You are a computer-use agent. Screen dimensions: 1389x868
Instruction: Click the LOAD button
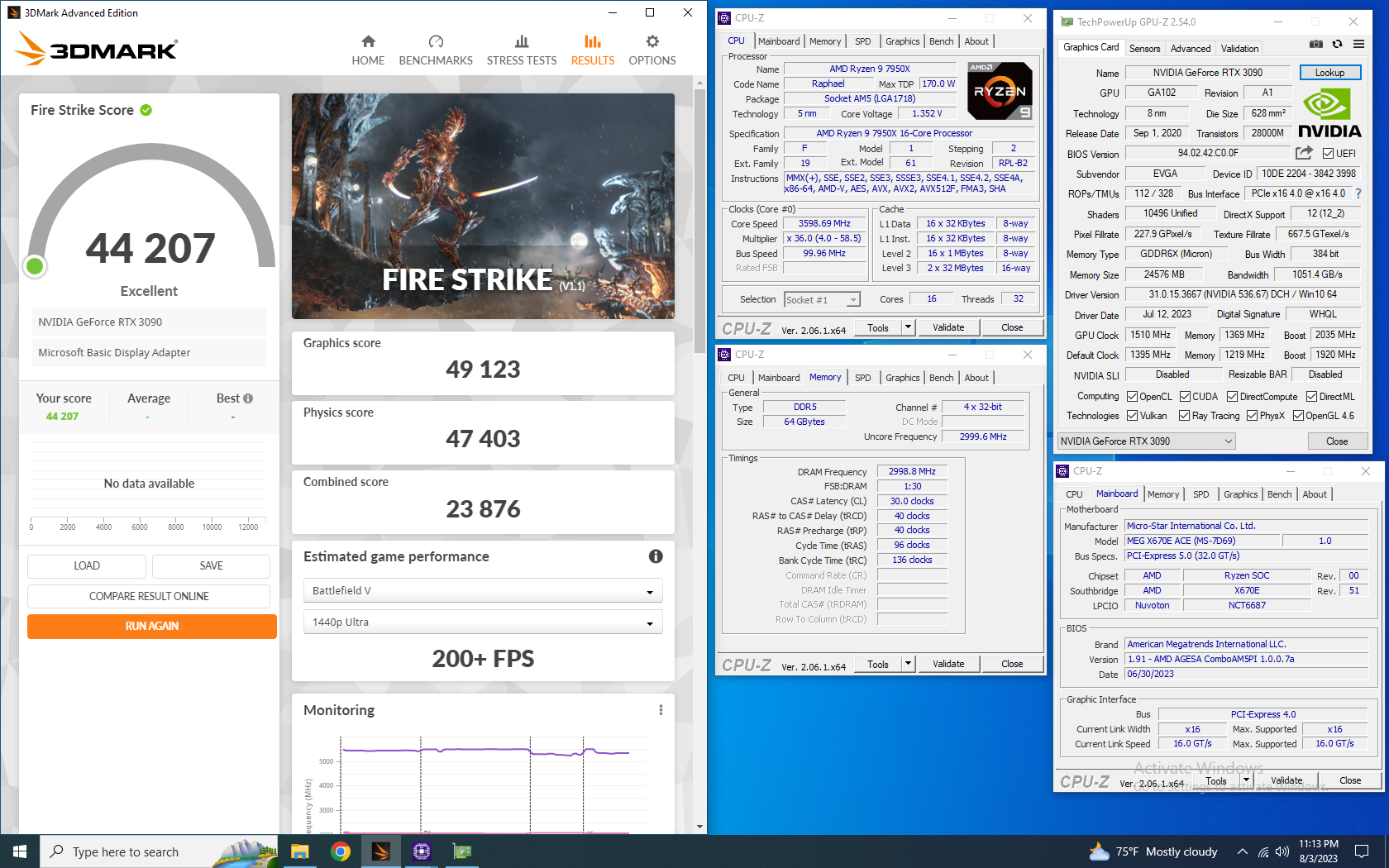click(87, 566)
